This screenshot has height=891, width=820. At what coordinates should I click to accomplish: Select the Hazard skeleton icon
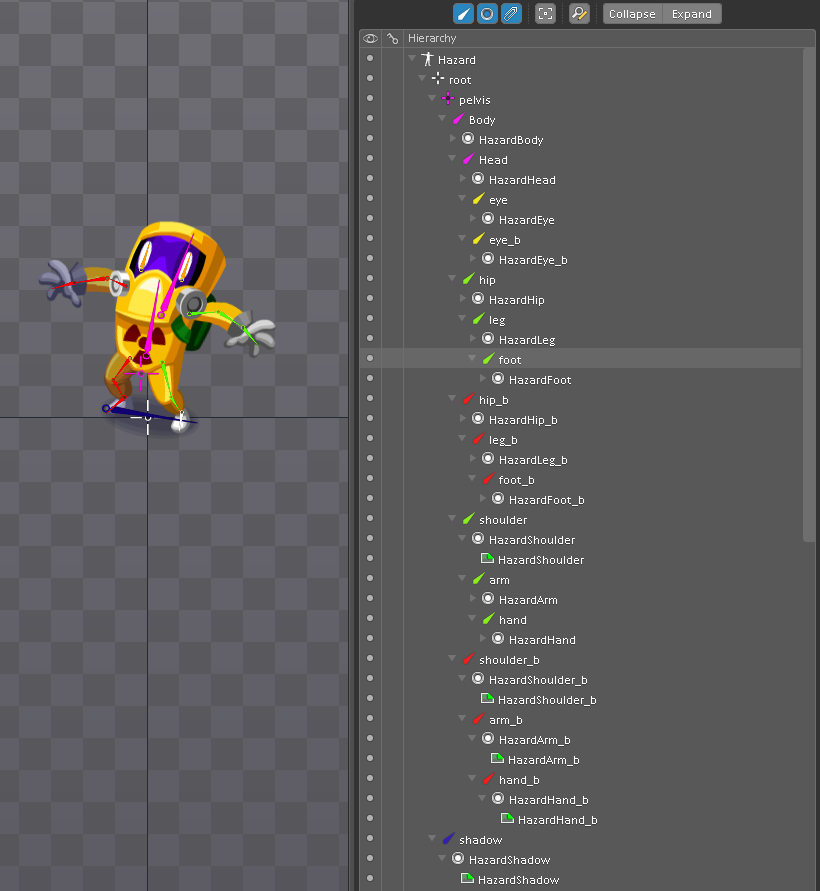[x=427, y=59]
